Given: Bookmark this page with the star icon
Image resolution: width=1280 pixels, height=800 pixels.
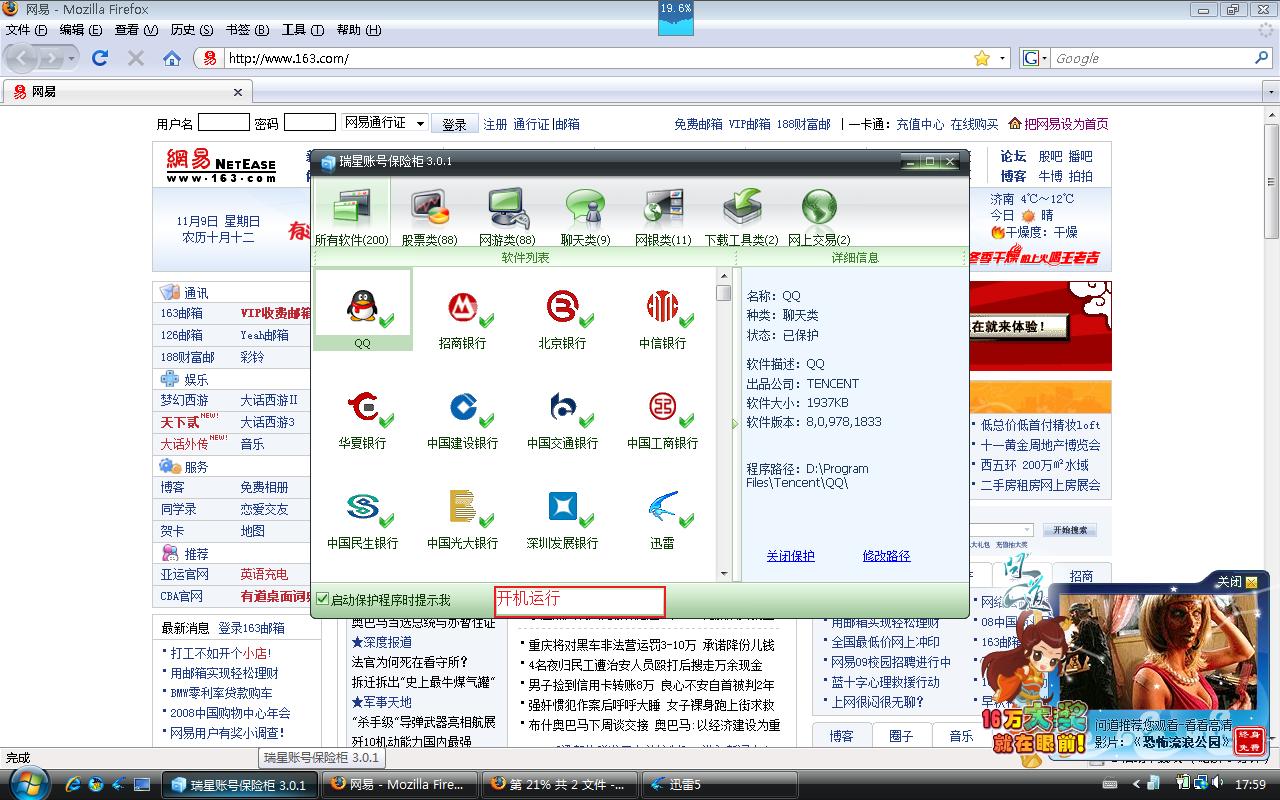Looking at the screenshot, I should [x=982, y=58].
